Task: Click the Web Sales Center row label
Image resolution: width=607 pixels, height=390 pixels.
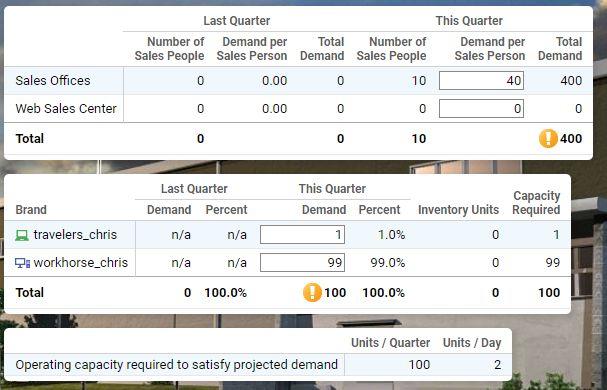Action: (66, 108)
